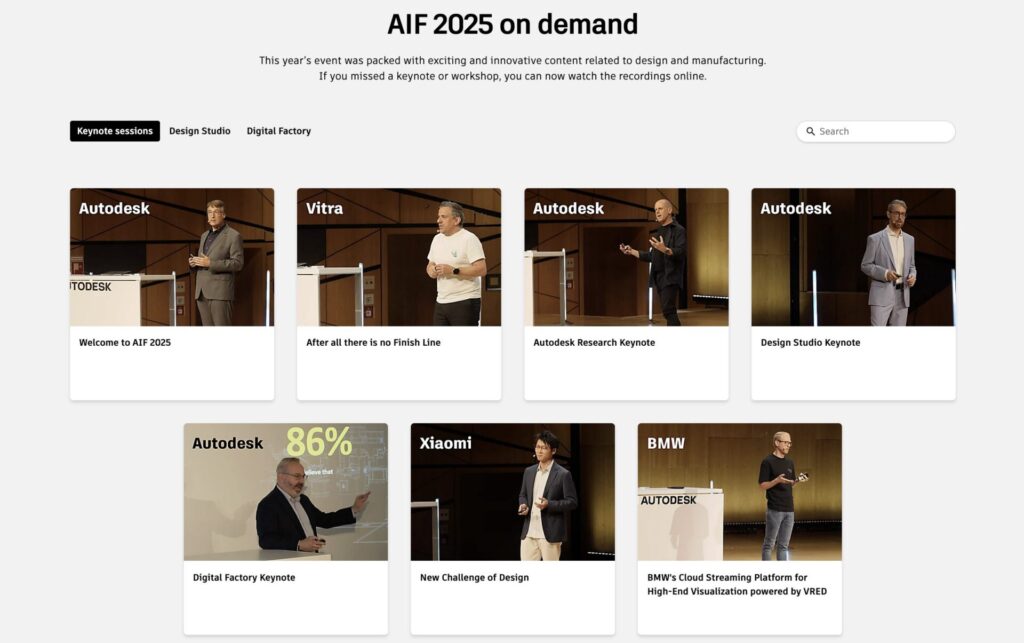Open the BMW session thumbnail image
Viewport: 1024px width, 643px height.
coord(739,492)
